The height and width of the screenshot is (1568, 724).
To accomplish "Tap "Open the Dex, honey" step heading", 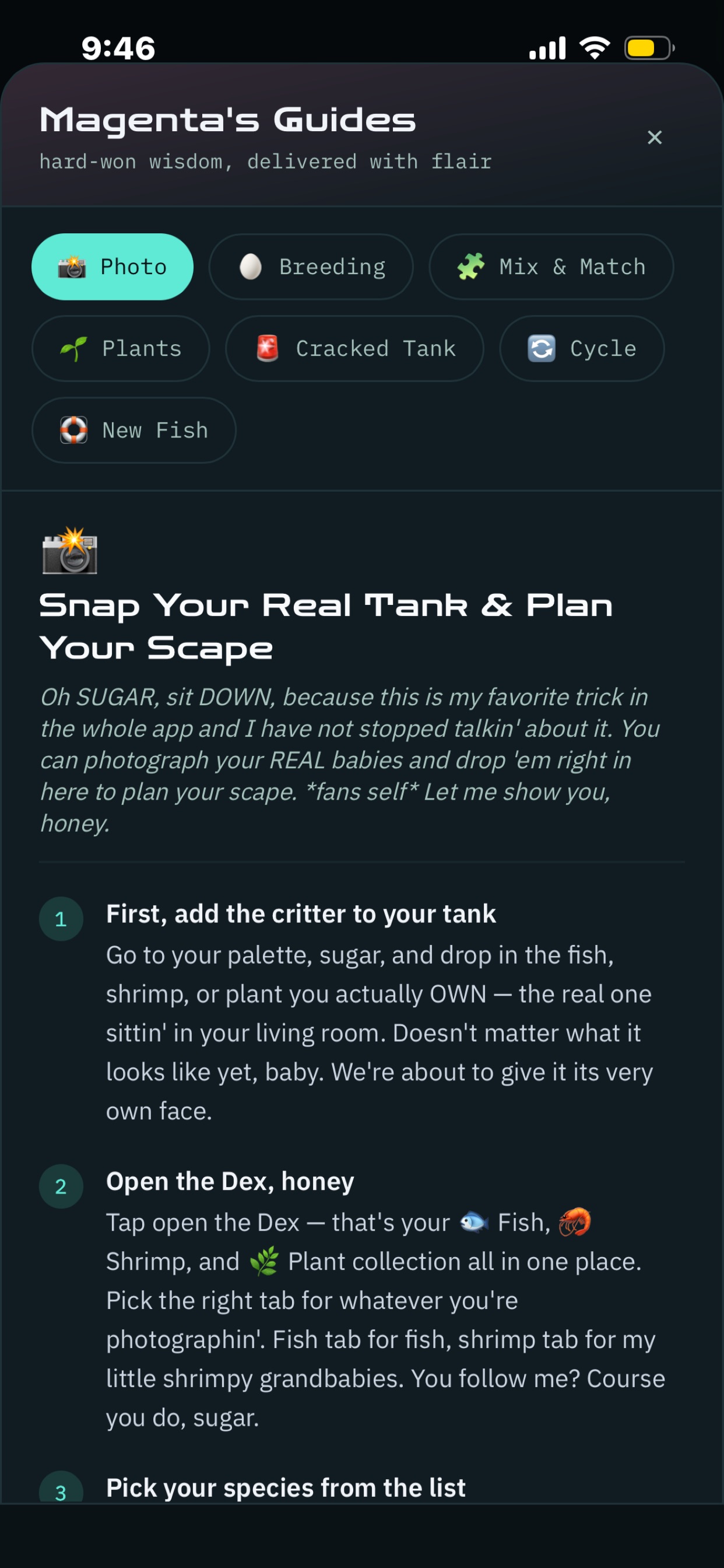I will [x=230, y=1181].
